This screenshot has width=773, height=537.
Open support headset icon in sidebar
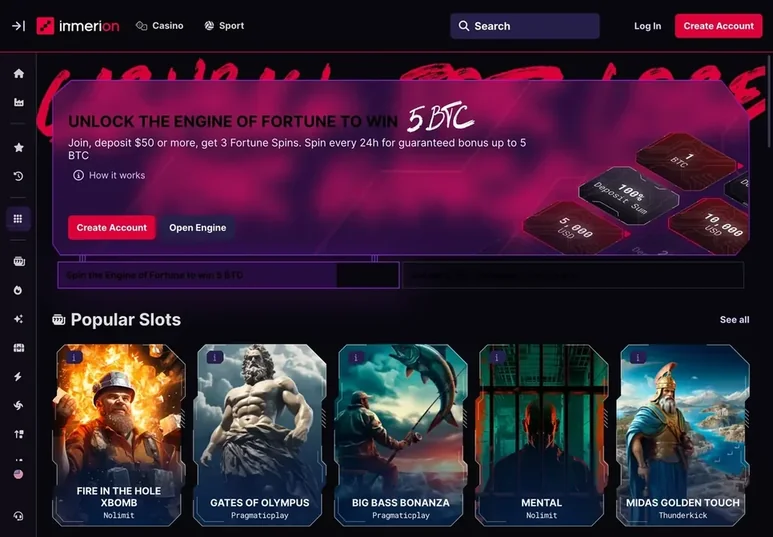click(x=18, y=516)
